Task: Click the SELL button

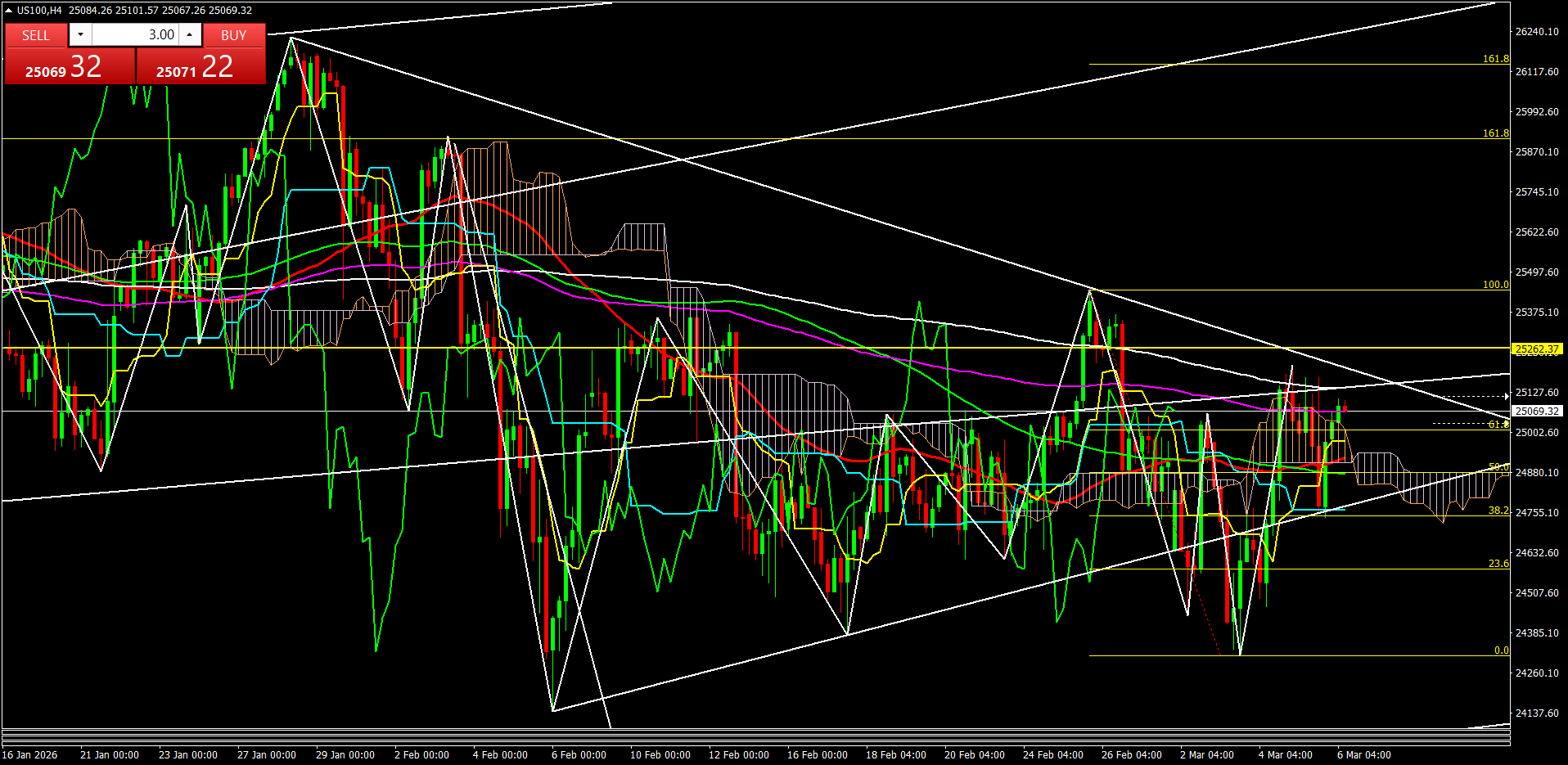Action: 36,35
